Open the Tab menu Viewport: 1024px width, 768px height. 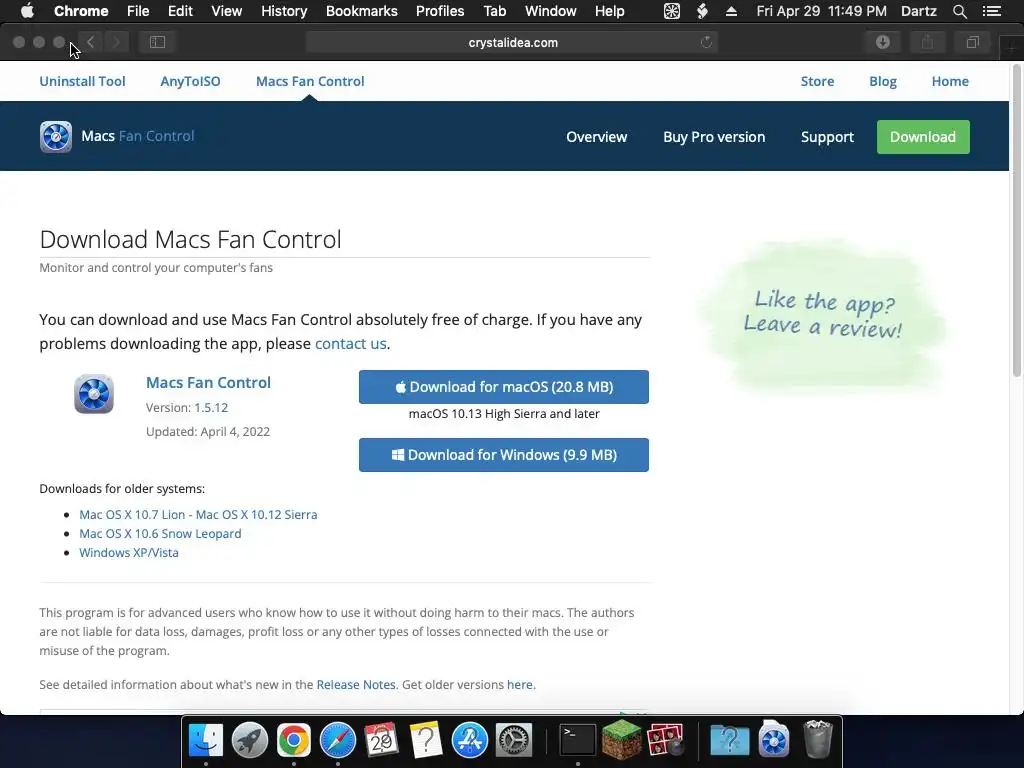click(x=494, y=11)
